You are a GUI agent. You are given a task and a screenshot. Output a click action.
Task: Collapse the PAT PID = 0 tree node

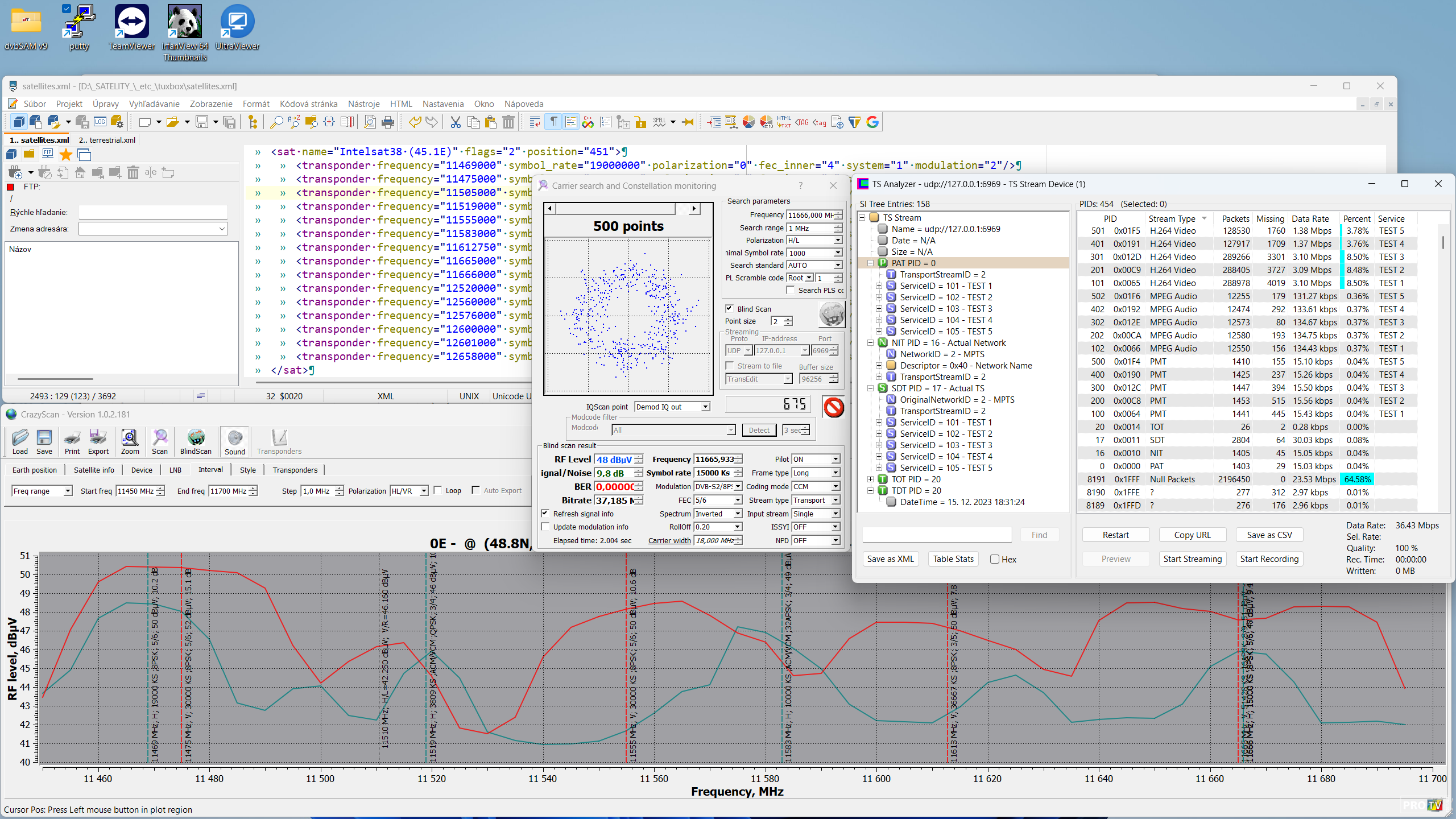click(x=870, y=263)
